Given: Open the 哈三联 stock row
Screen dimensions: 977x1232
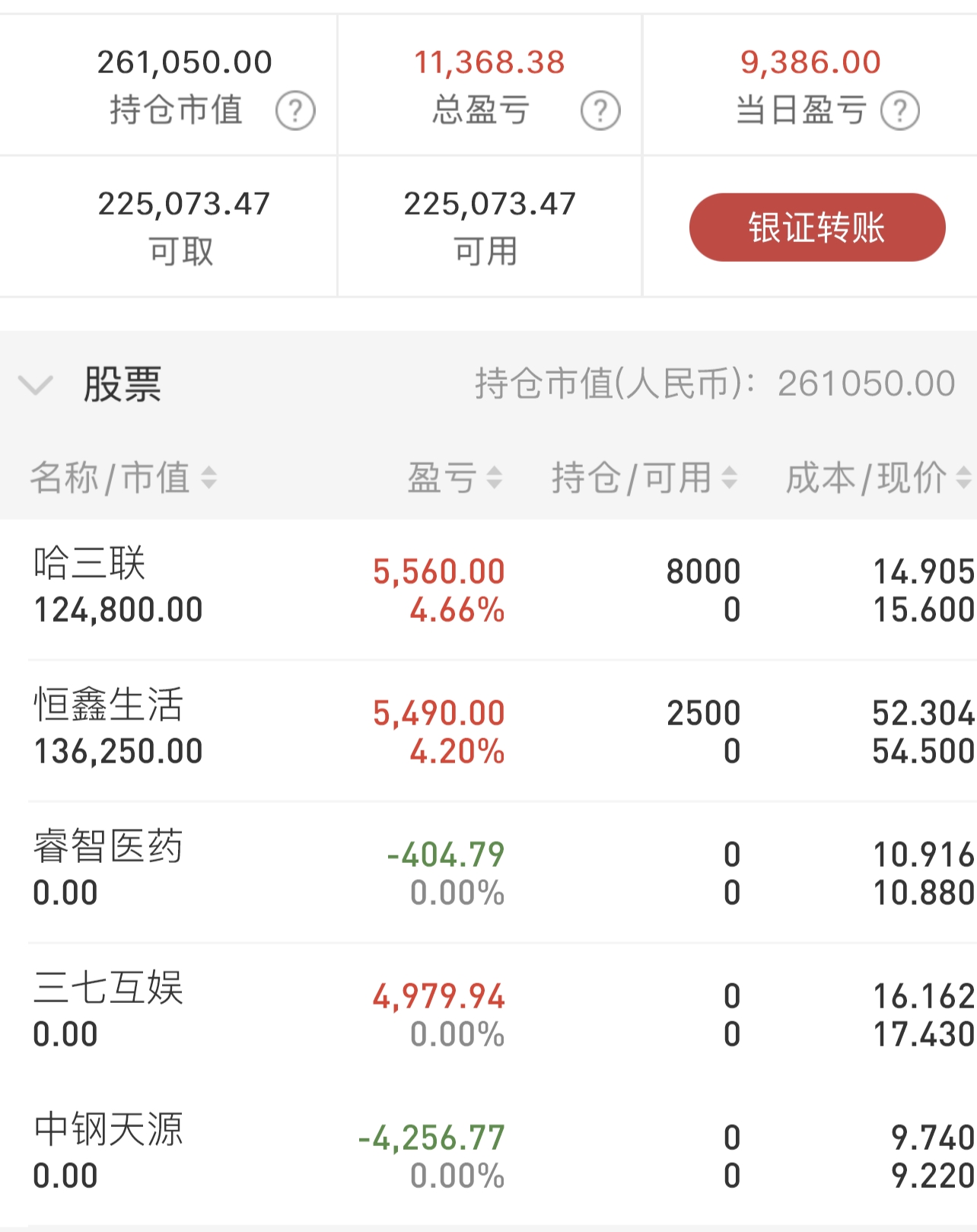Looking at the screenshot, I should (x=488, y=590).
